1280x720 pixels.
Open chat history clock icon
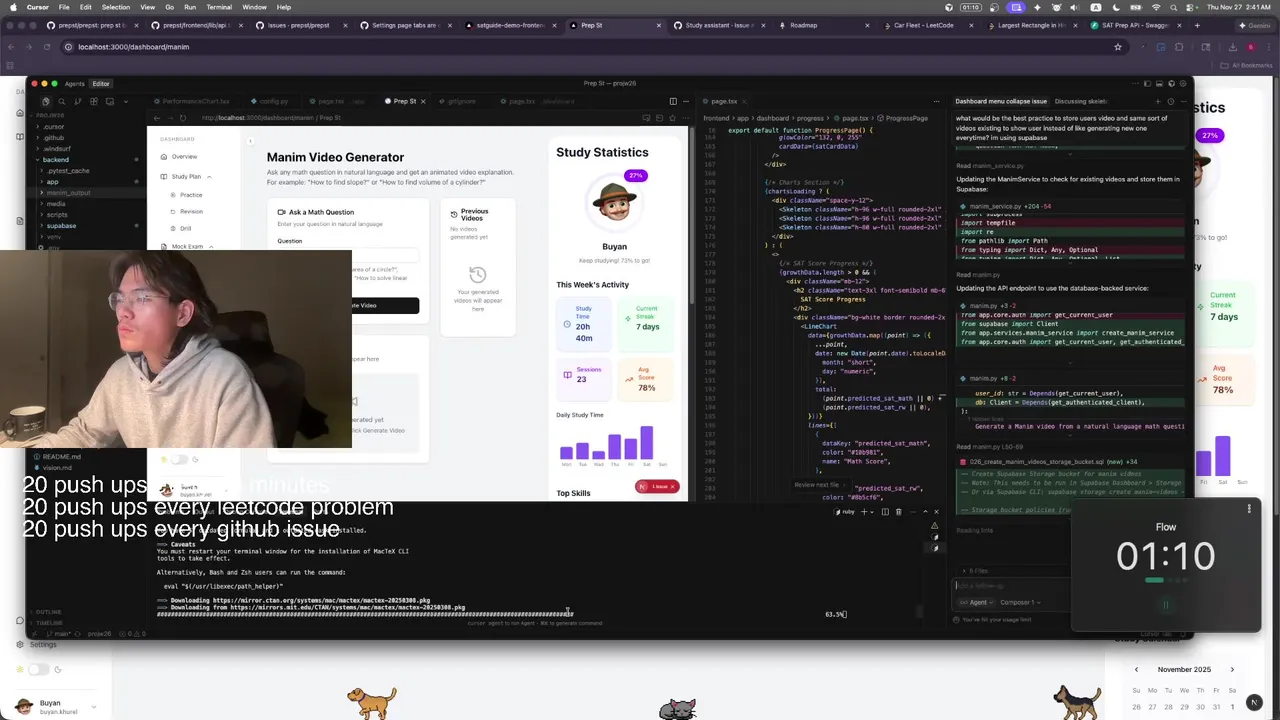tap(1170, 101)
